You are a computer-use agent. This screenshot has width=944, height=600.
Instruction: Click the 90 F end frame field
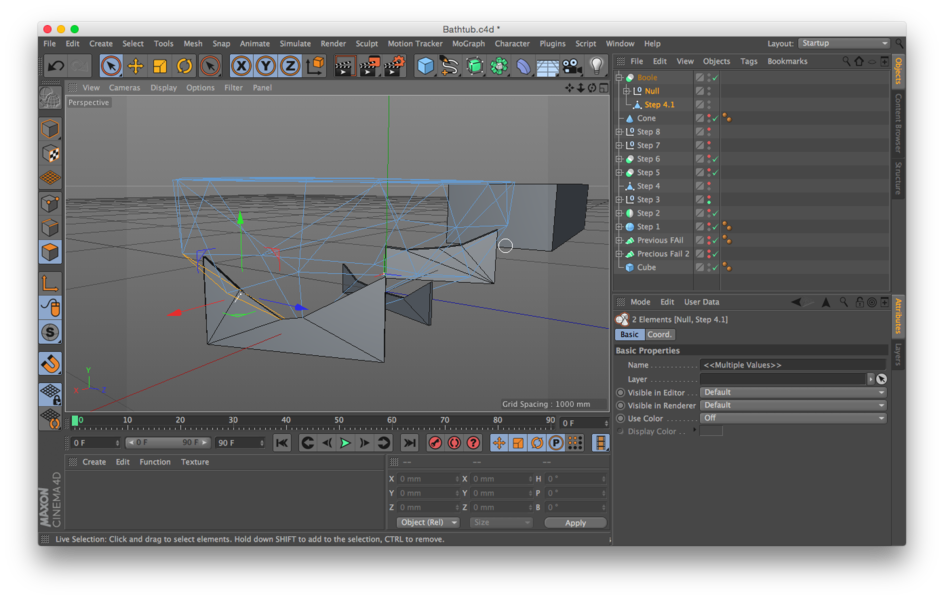(240, 442)
